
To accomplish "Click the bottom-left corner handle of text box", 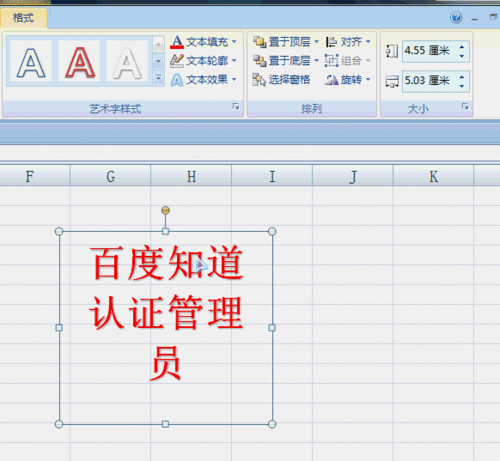I will point(59,424).
